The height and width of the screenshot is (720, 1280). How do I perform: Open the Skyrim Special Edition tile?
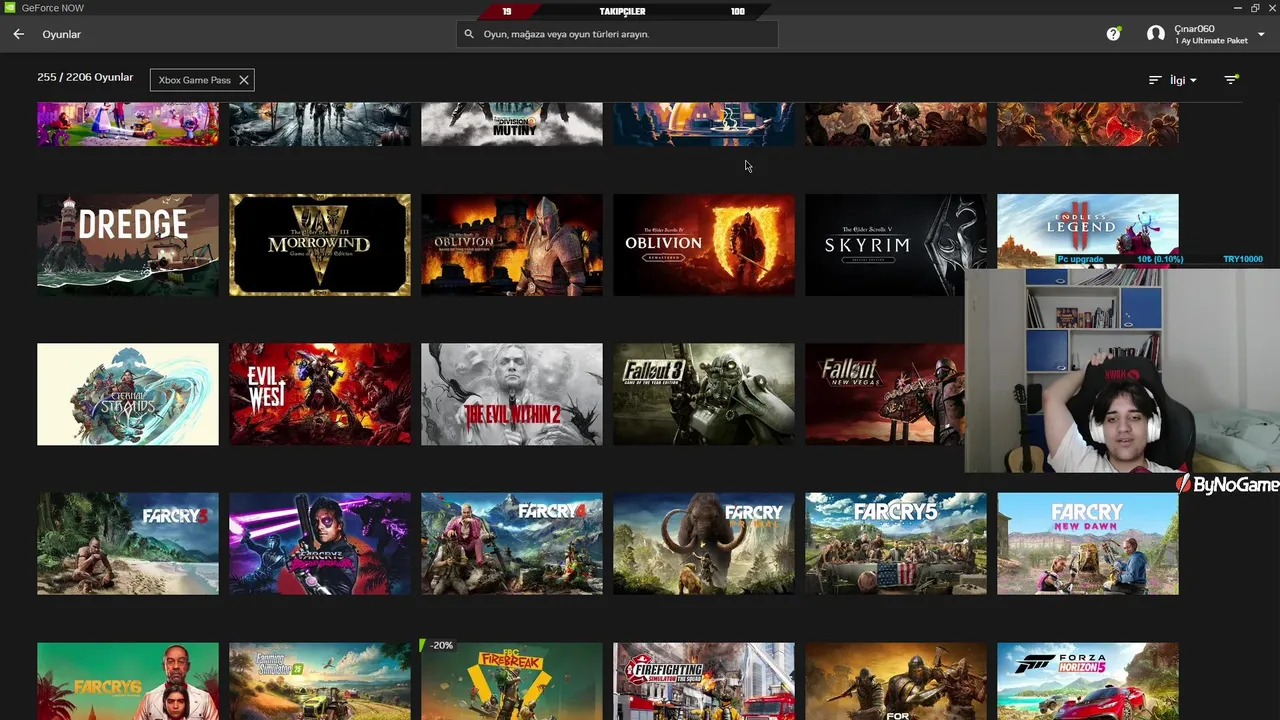click(896, 245)
